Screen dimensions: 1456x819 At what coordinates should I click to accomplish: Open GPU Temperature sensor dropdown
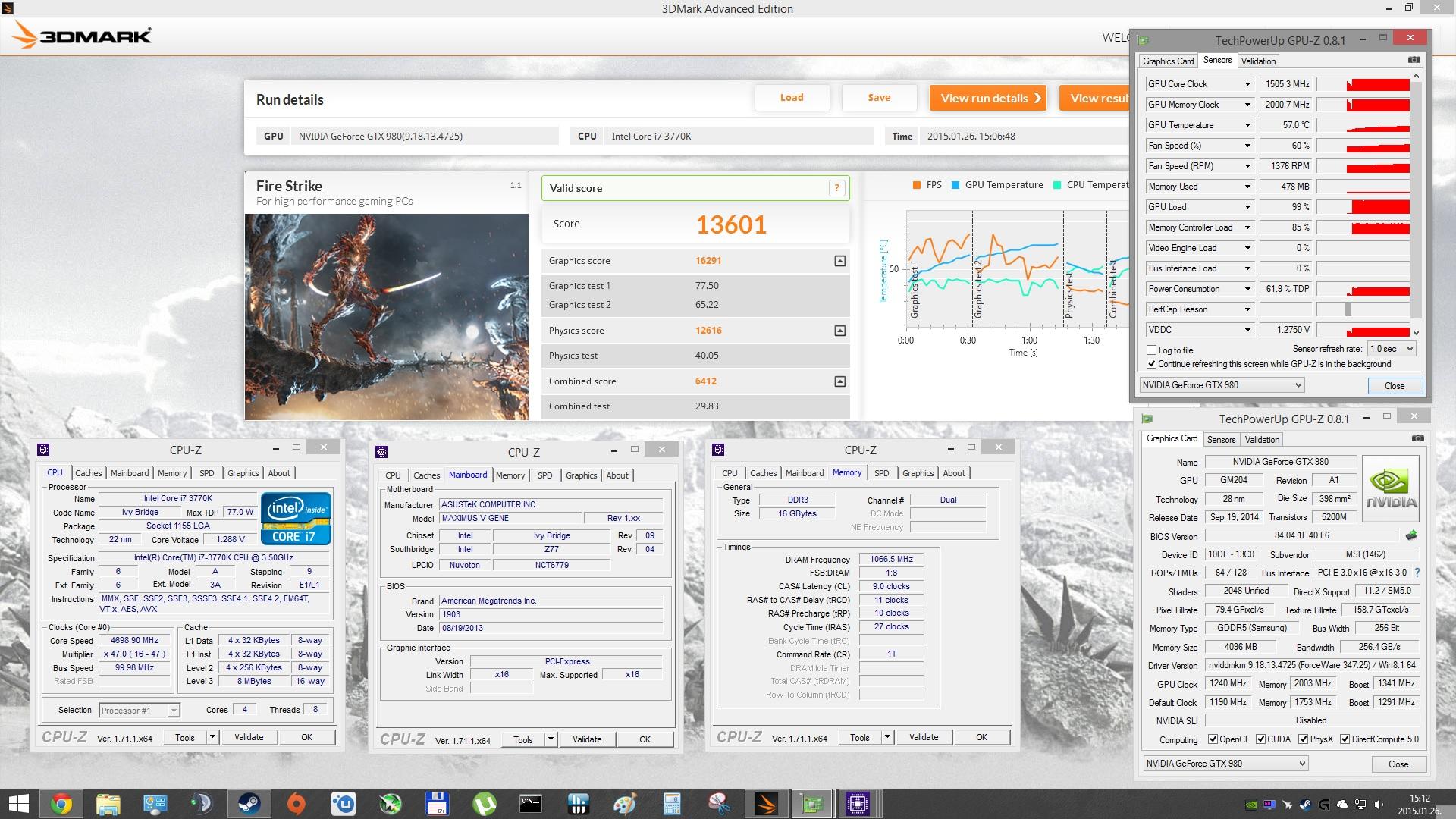pos(1247,125)
